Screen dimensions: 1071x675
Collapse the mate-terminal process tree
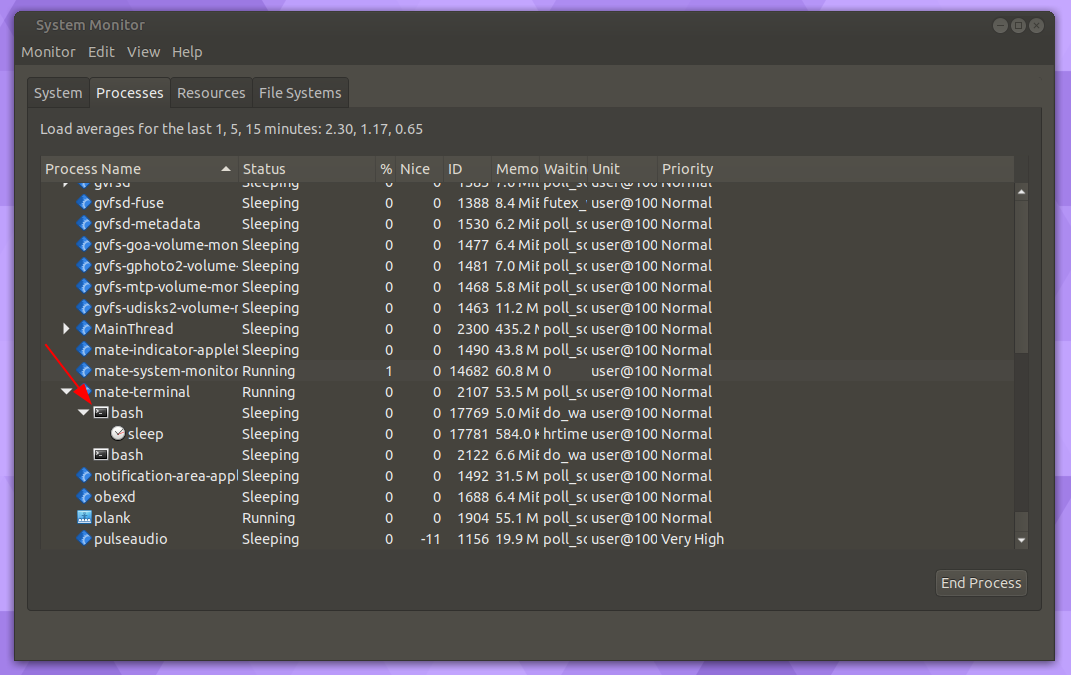click(67, 392)
